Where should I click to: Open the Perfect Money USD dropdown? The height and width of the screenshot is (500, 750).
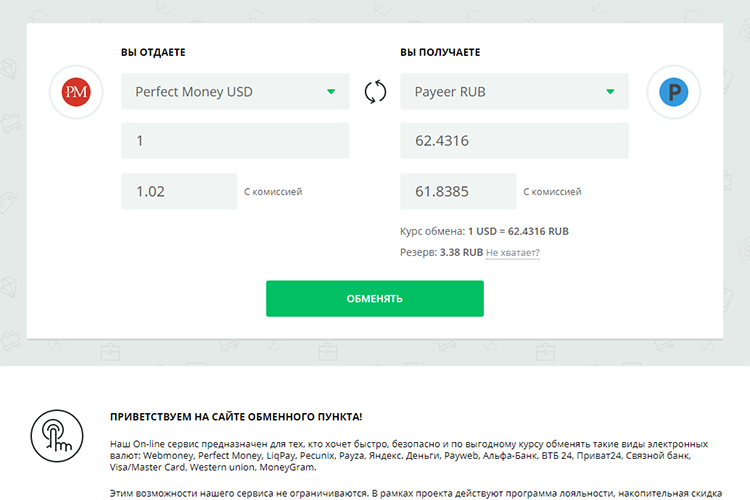(235, 92)
